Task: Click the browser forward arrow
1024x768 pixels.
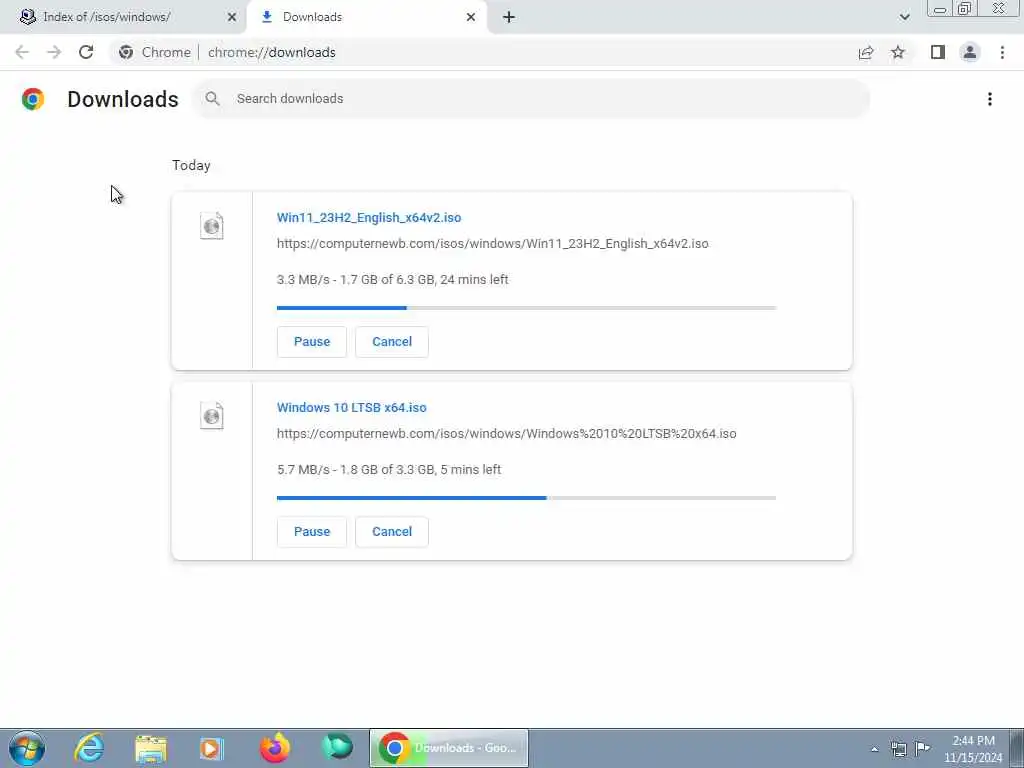Action: click(54, 52)
